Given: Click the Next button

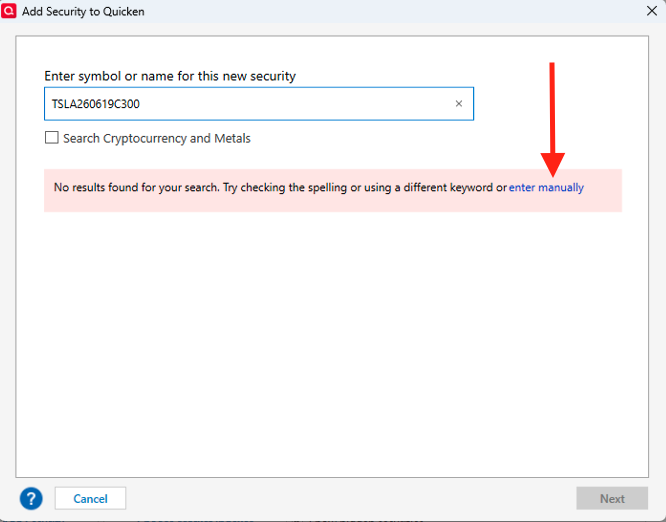Looking at the screenshot, I should click(x=612, y=498).
